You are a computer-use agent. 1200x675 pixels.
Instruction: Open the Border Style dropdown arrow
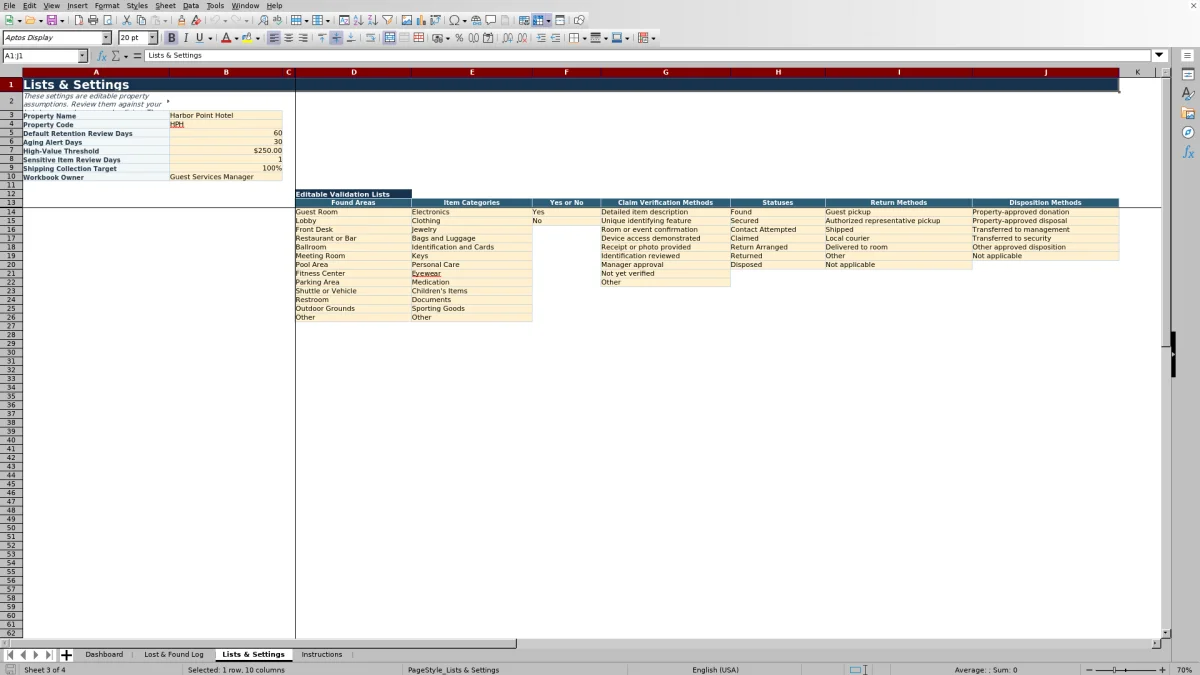(607, 38)
